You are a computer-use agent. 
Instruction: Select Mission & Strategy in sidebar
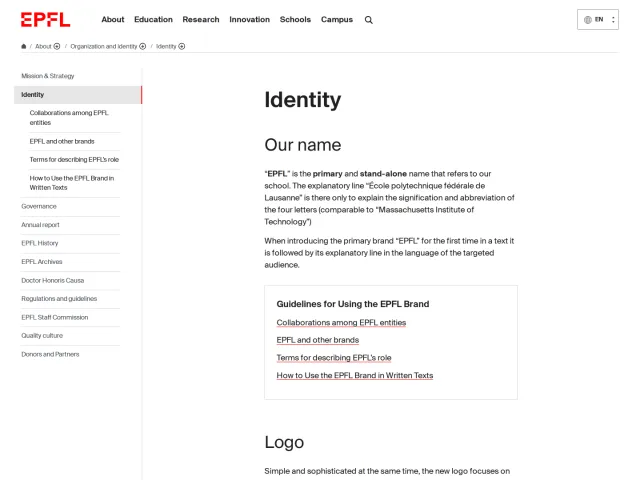click(48, 76)
